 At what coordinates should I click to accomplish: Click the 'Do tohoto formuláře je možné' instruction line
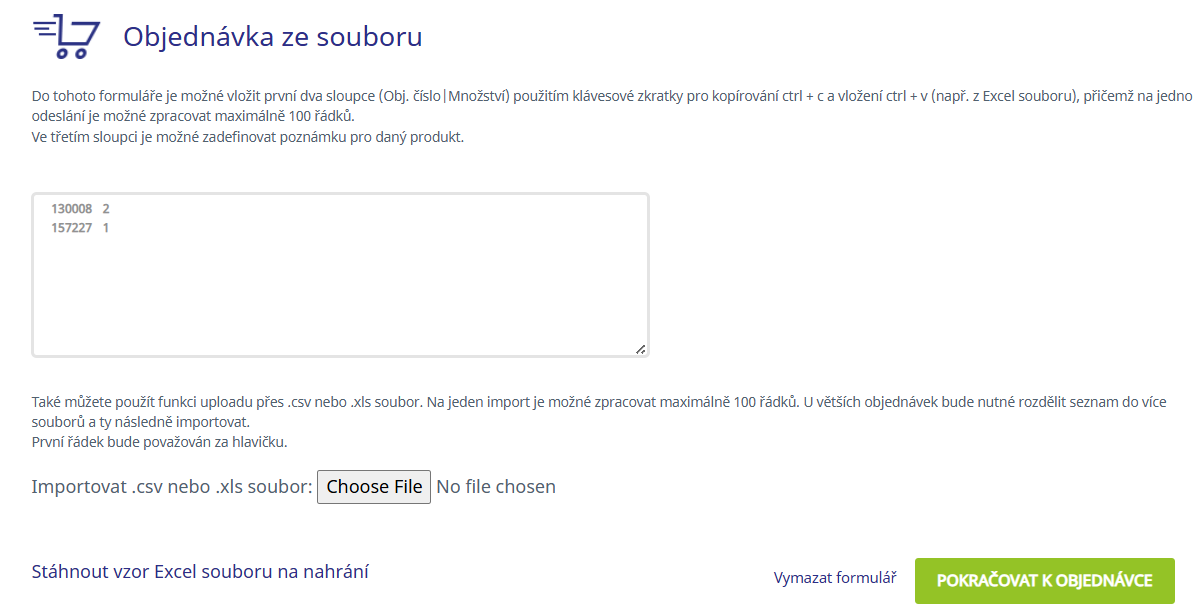(x=612, y=96)
